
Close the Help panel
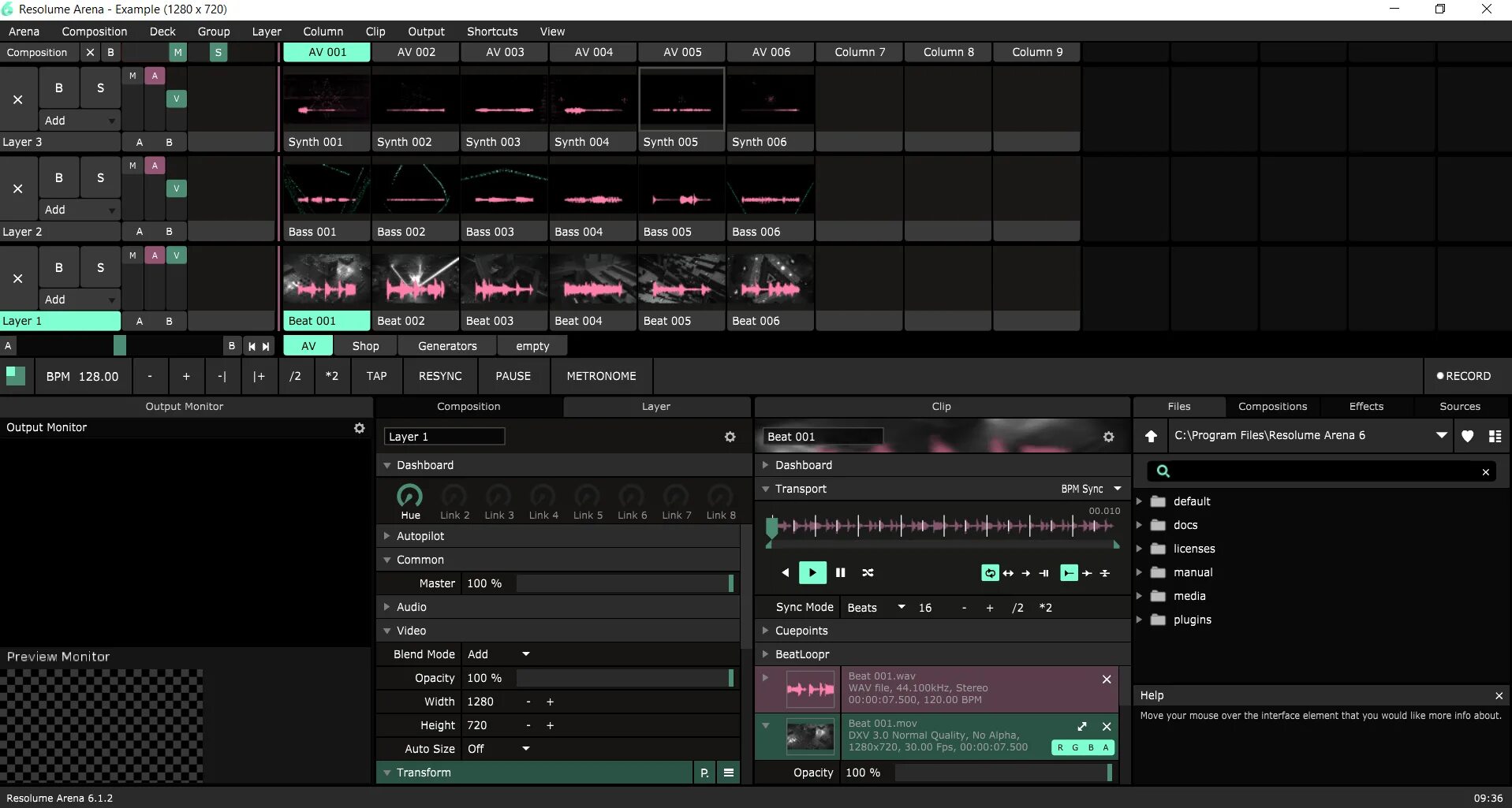point(1499,696)
